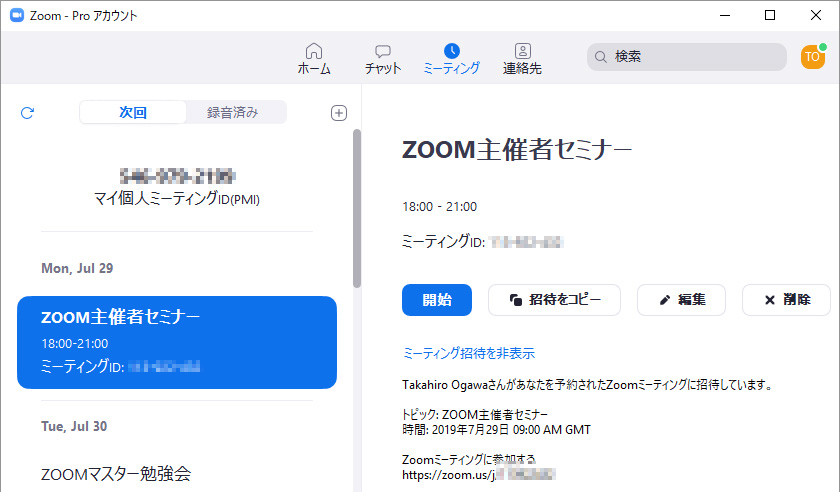Viewport: 840px width, 492px height.
Task: Open the orange TO profile avatar
Action: [812, 57]
